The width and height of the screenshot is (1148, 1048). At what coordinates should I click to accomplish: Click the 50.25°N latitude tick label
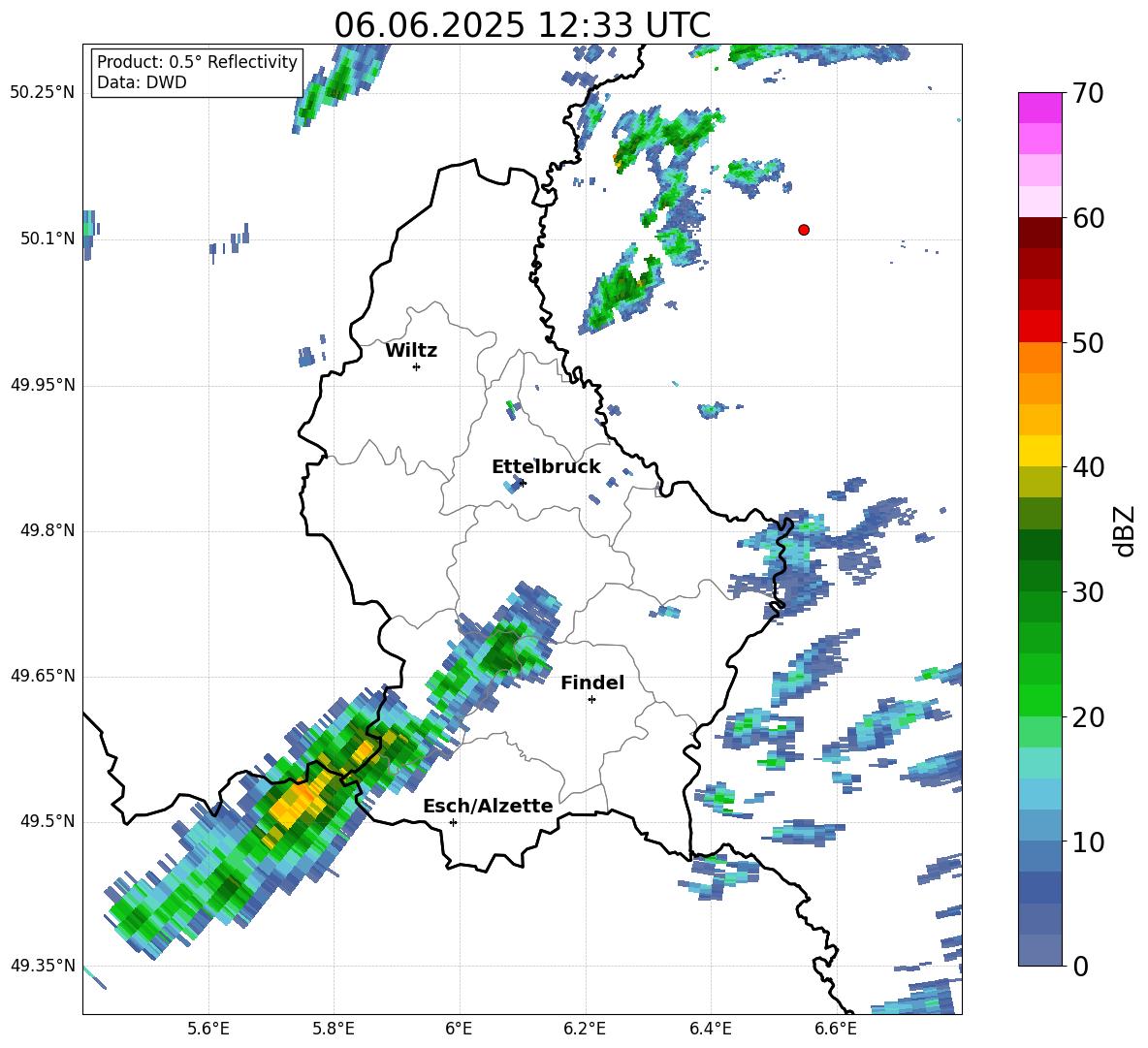43,93
